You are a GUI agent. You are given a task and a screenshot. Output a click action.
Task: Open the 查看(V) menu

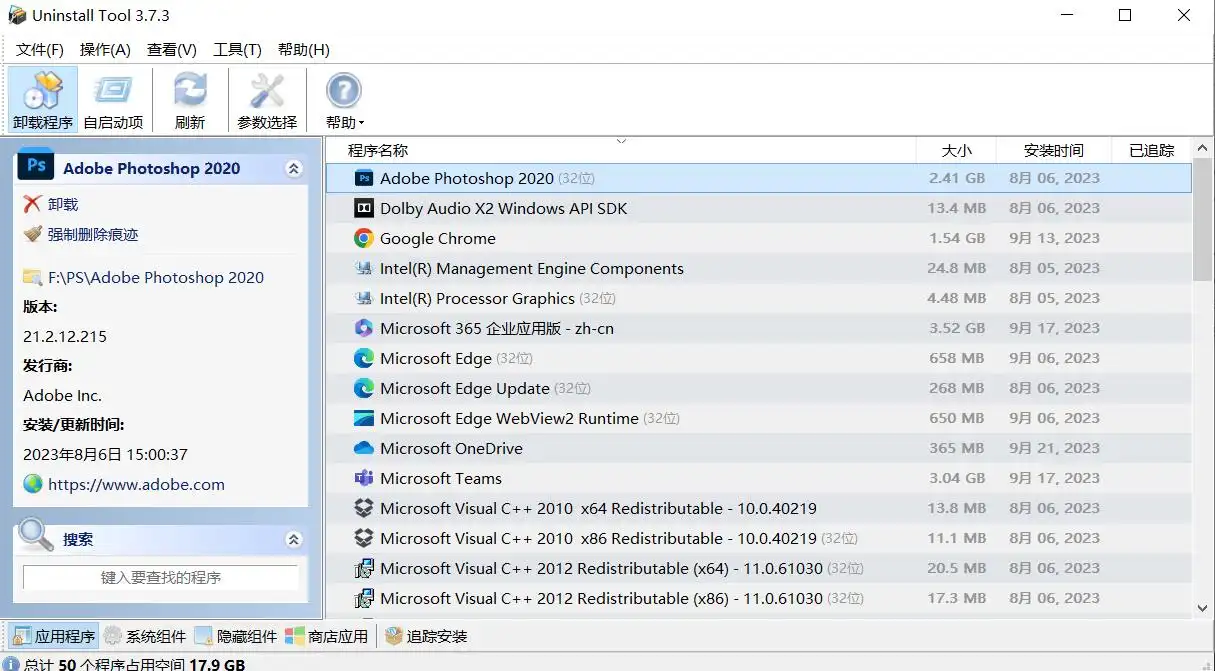[172, 50]
